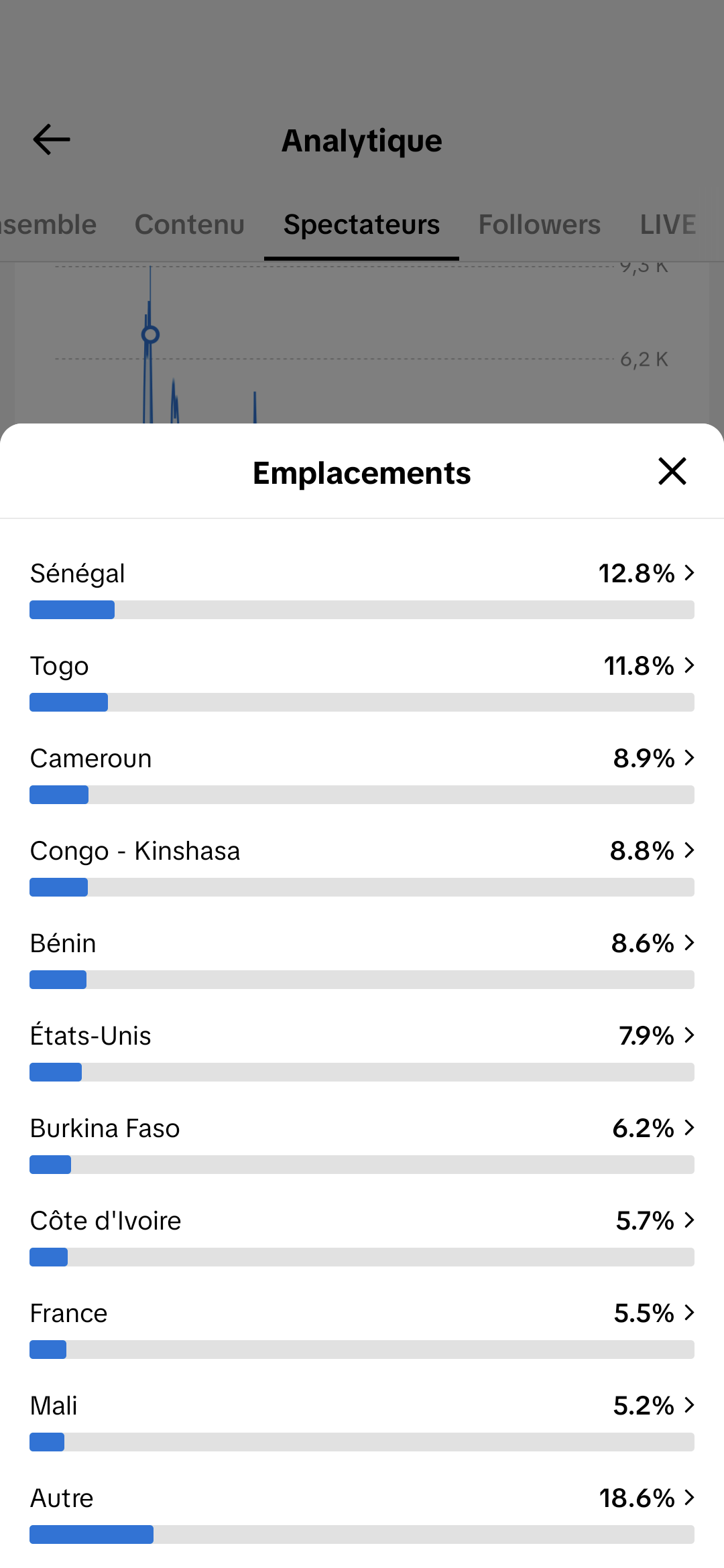Click the Sénégal percentage bar
The image size is (724, 1568).
click(x=362, y=610)
